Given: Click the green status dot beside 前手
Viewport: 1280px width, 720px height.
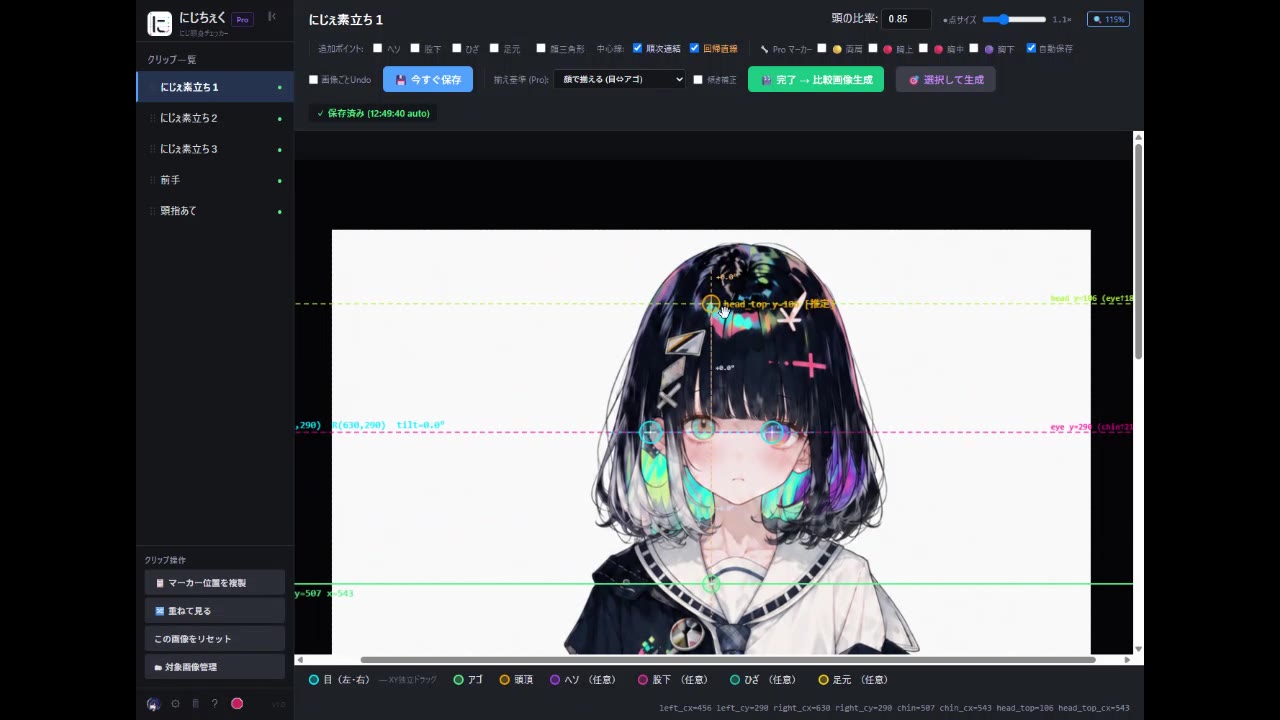Looking at the screenshot, I should click(279, 181).
